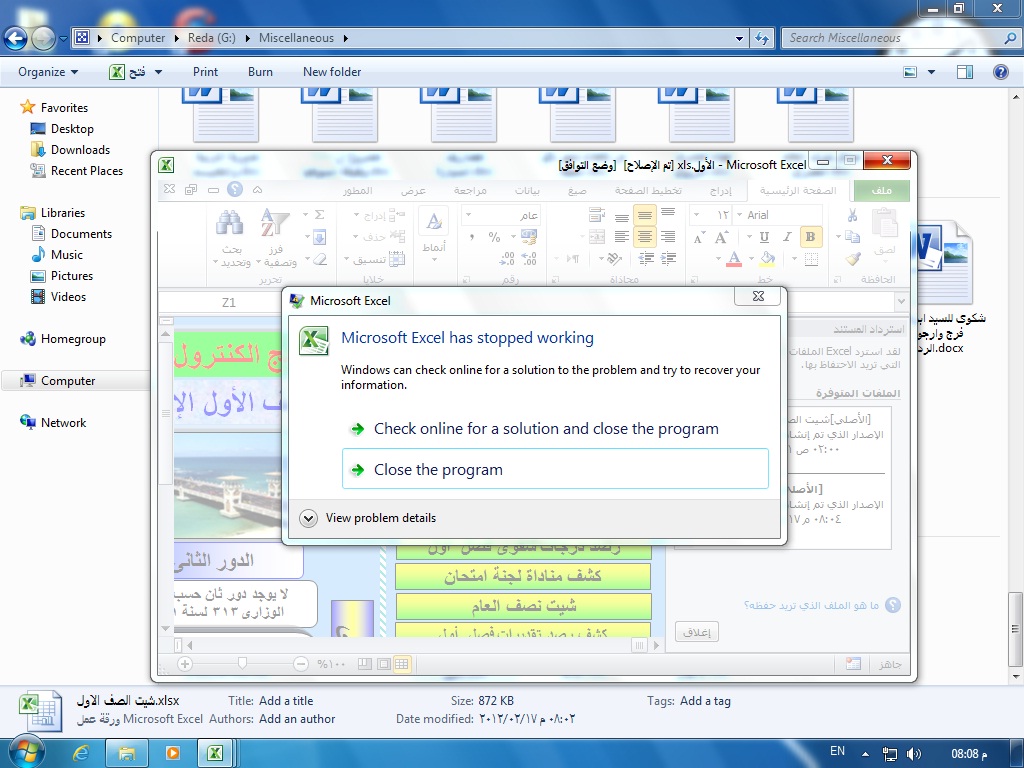Toggle Middle vertical alignment in Excel

pos(645,215)
